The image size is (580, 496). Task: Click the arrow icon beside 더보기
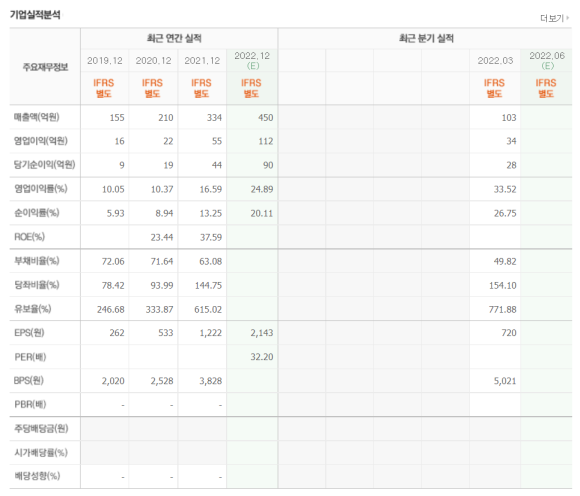click(x=567, y=18)
